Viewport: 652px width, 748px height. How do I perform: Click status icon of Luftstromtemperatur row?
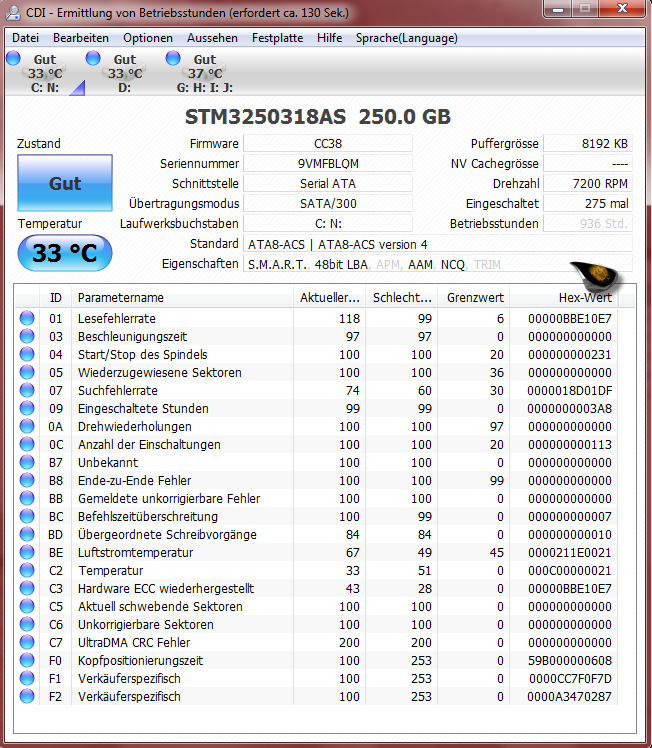coord(27,552)
